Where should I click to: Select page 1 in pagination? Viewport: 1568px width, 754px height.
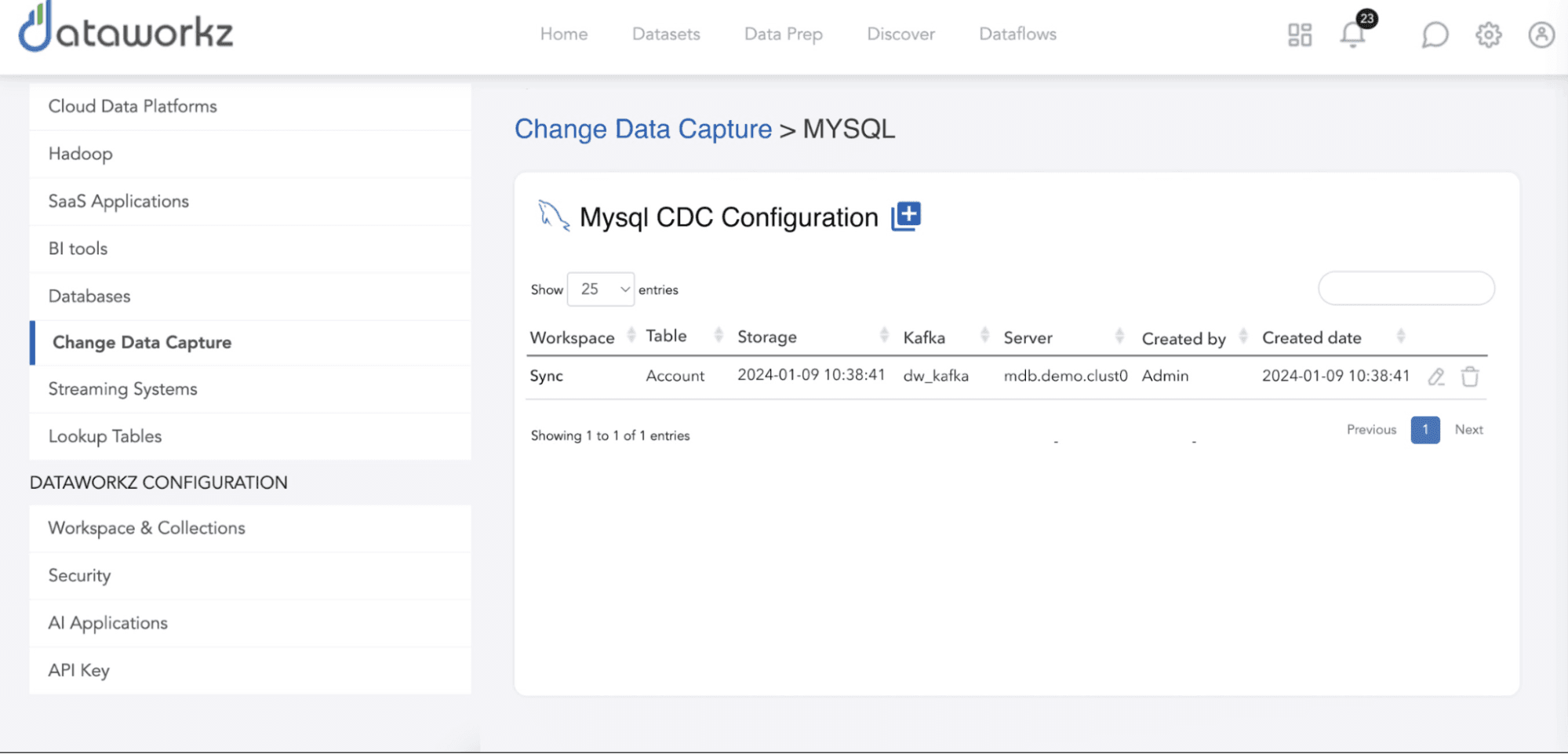coord(1424,430)
